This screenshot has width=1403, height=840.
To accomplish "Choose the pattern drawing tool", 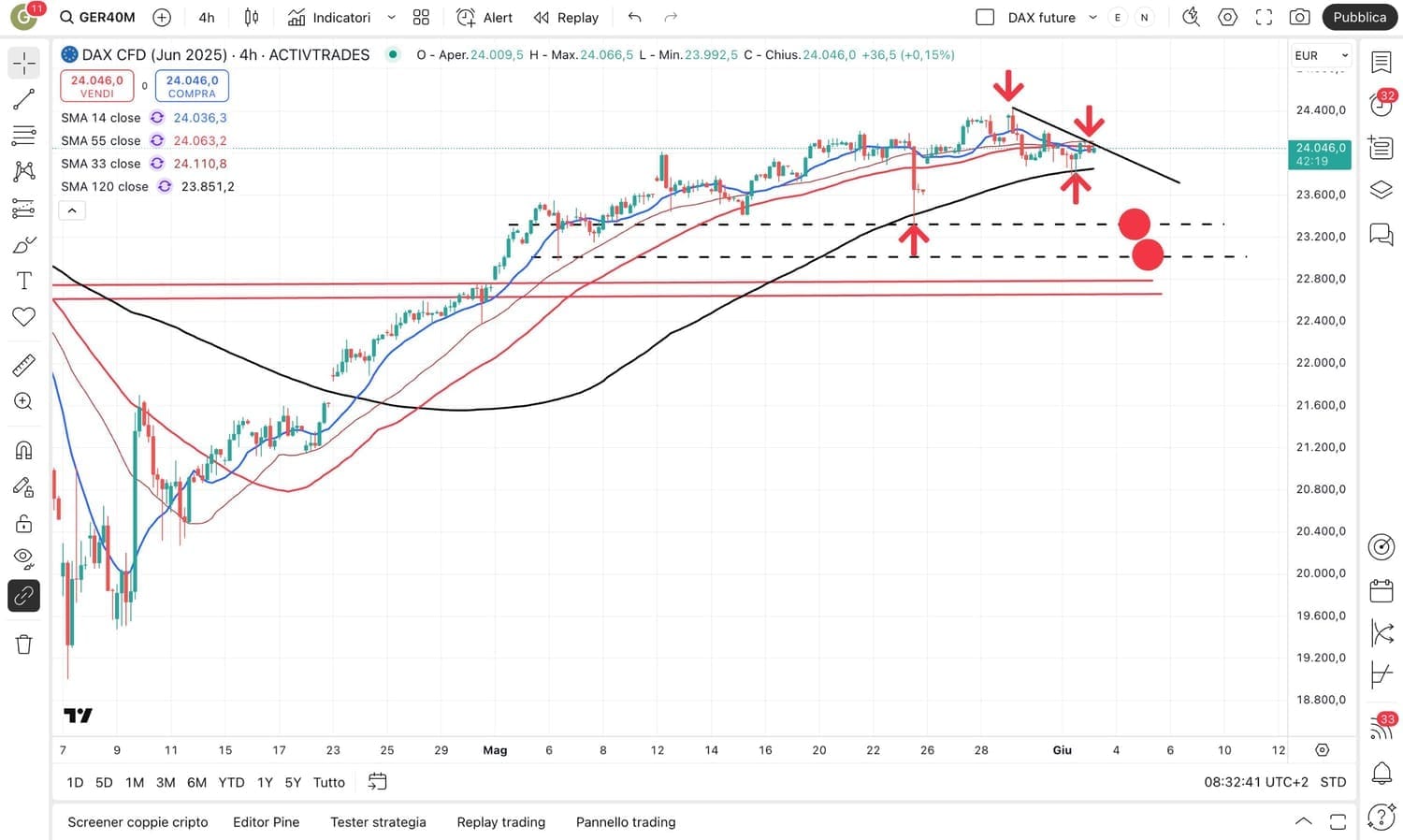I will coord(23,171).
